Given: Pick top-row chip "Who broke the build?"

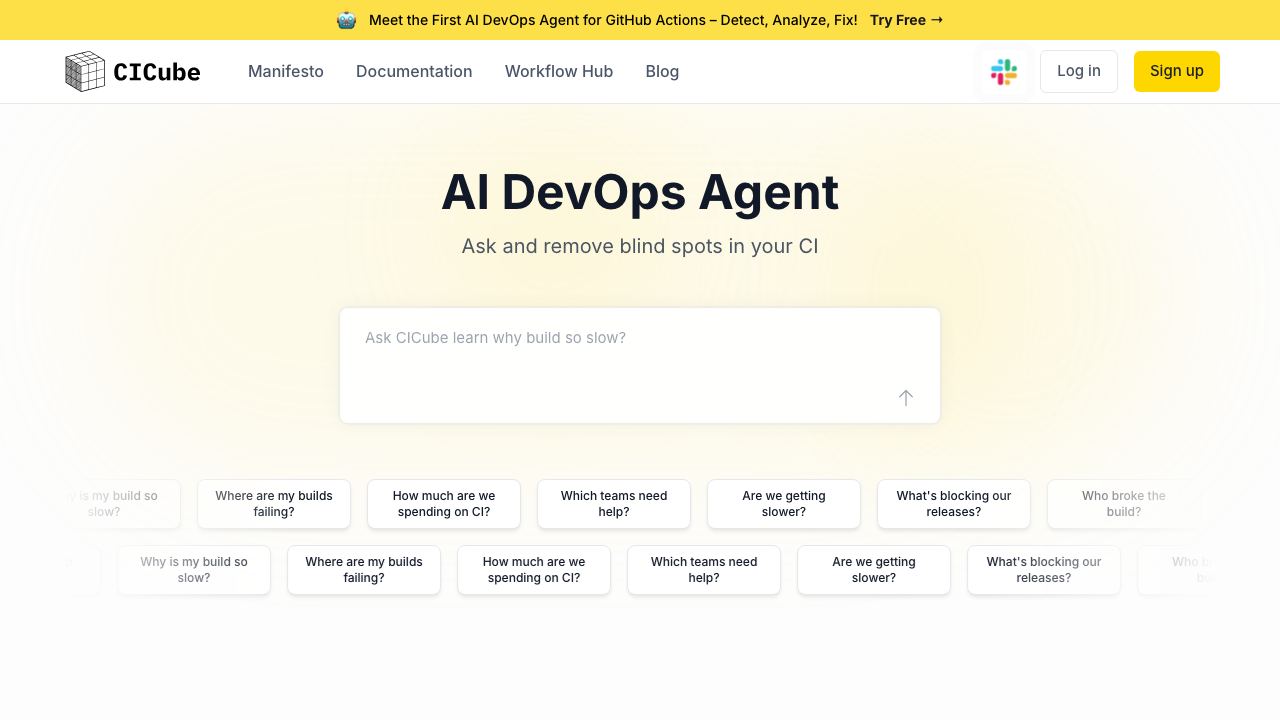Looking at the screenshot, I should point(1124,504).
